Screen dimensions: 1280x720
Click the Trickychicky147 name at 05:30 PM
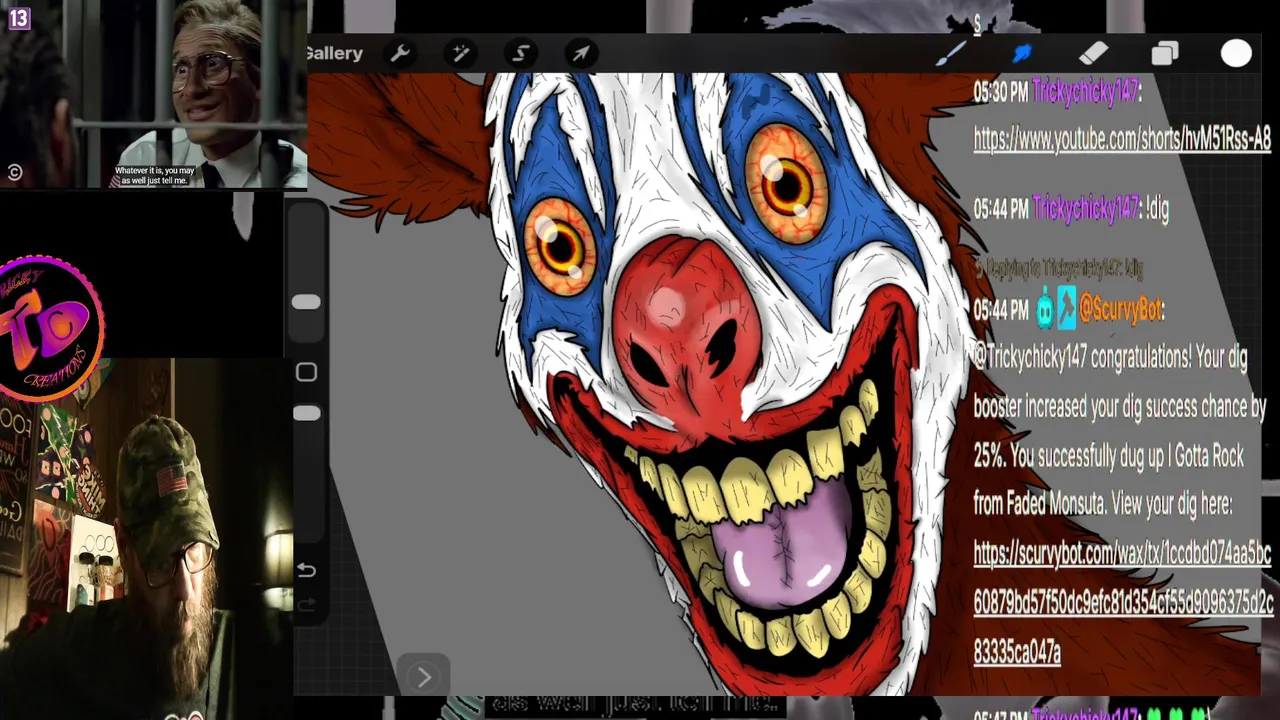[x=1086, y=92]
